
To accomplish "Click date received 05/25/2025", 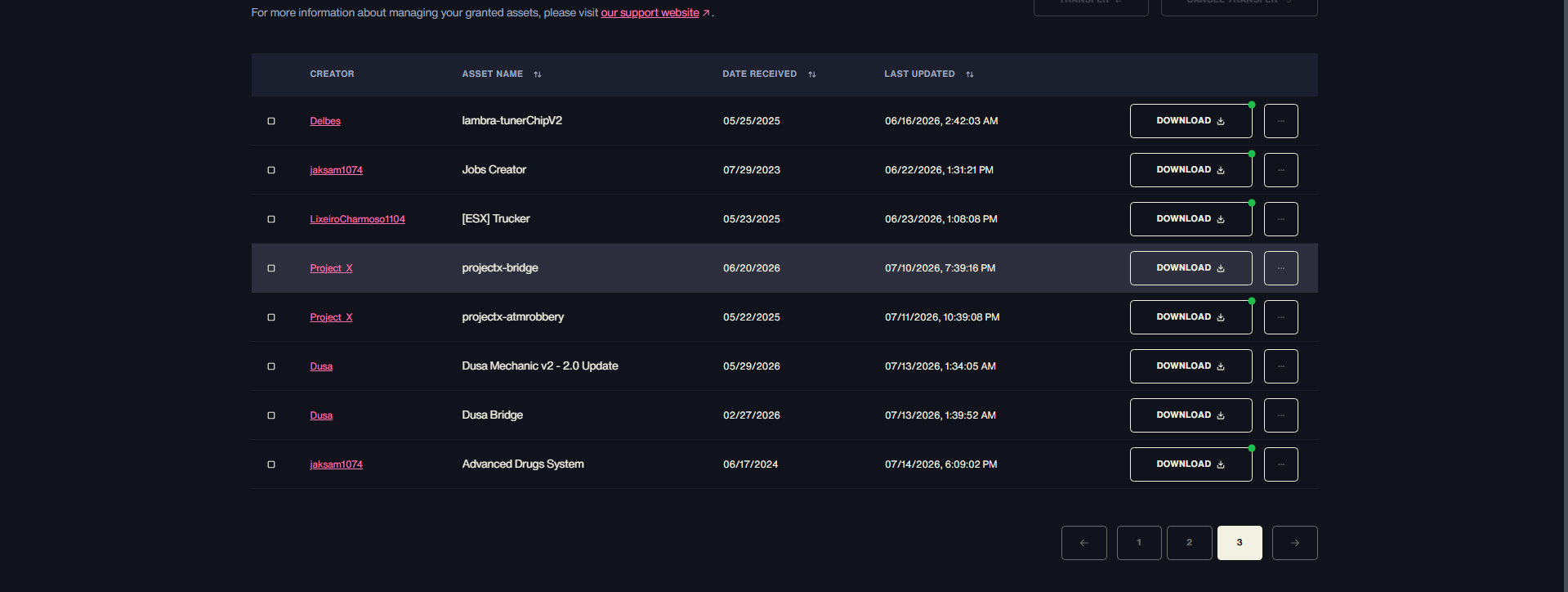I will [x=752, y=121].
